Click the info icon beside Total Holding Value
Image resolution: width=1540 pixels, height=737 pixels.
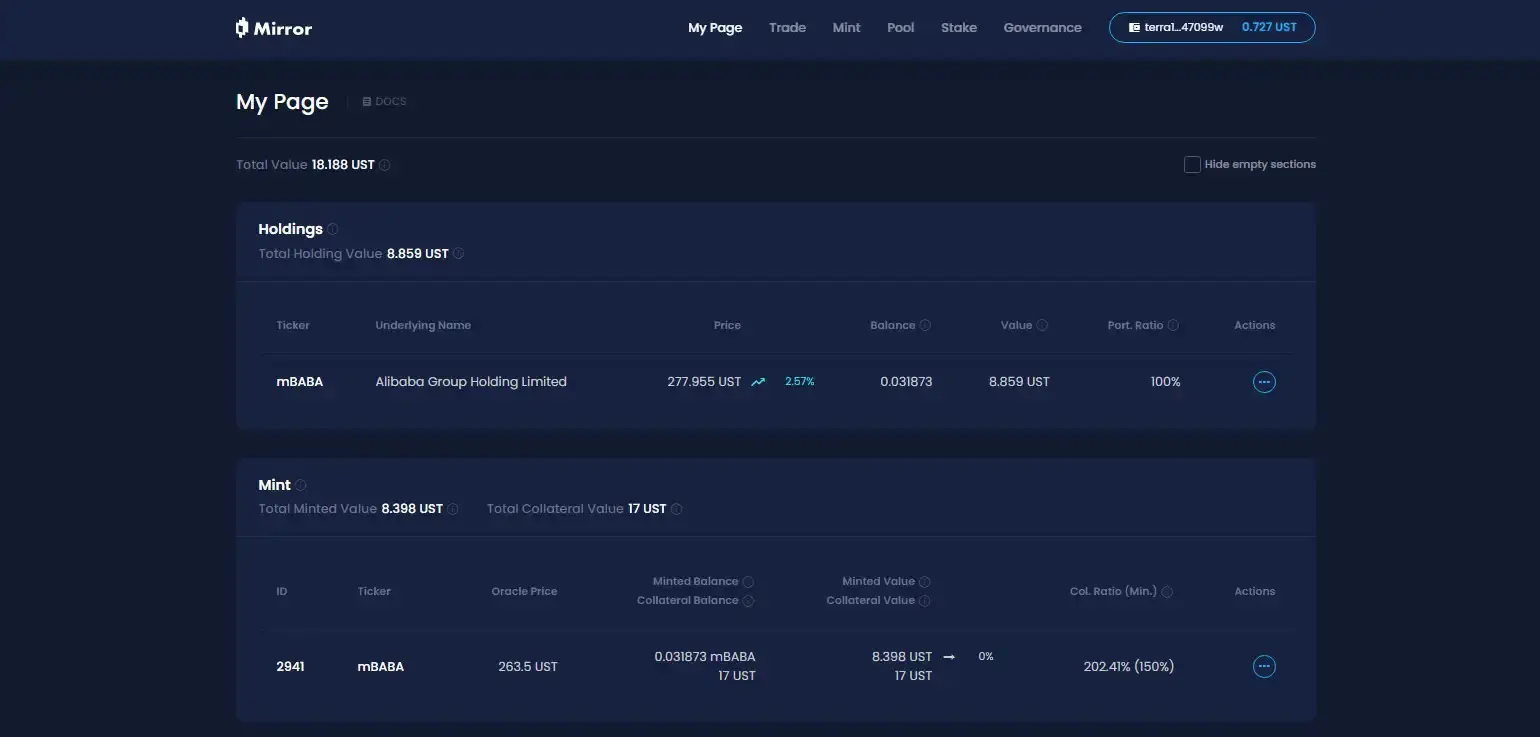(459, 254)
